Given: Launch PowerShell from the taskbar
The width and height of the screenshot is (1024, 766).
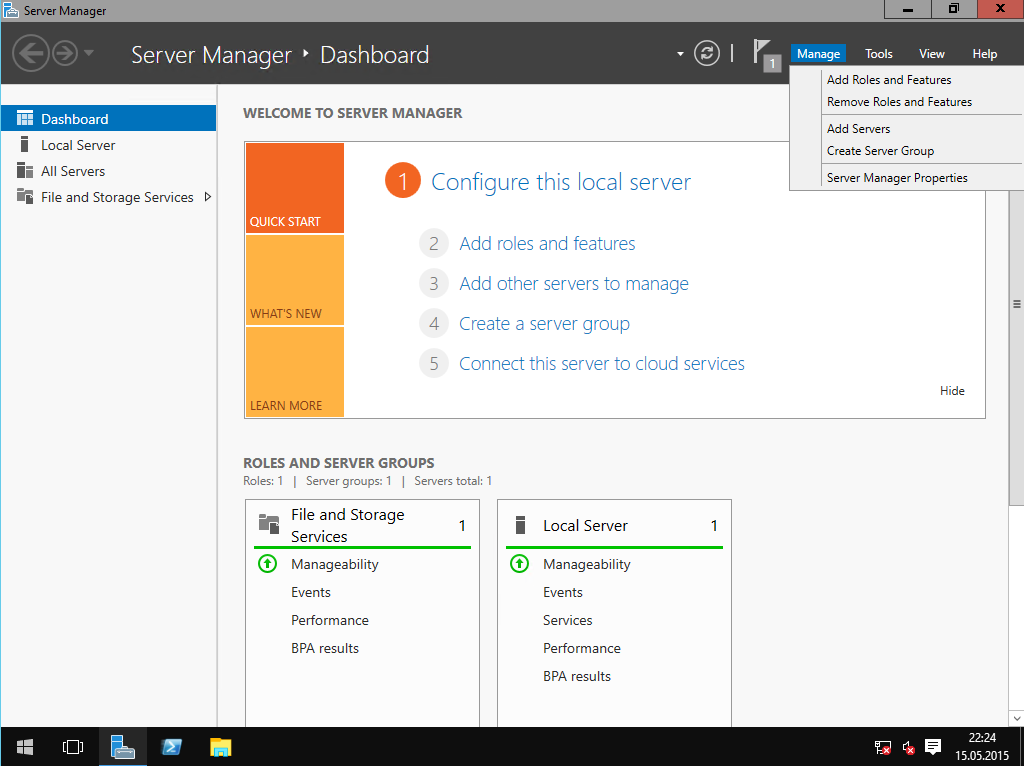Looking at the screenshot, I should point(172,746).
